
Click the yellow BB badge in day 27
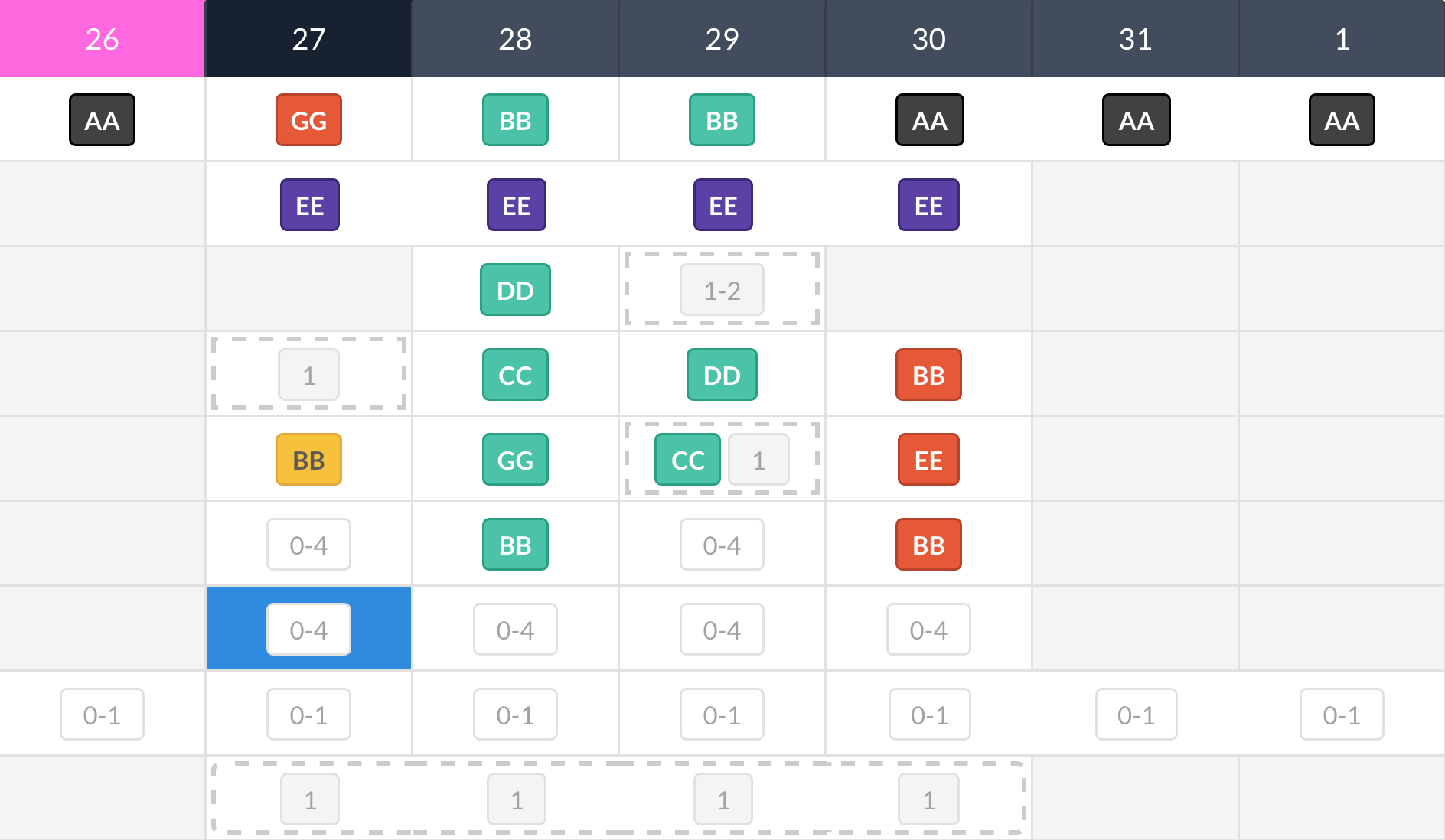(x=308, y=460)
